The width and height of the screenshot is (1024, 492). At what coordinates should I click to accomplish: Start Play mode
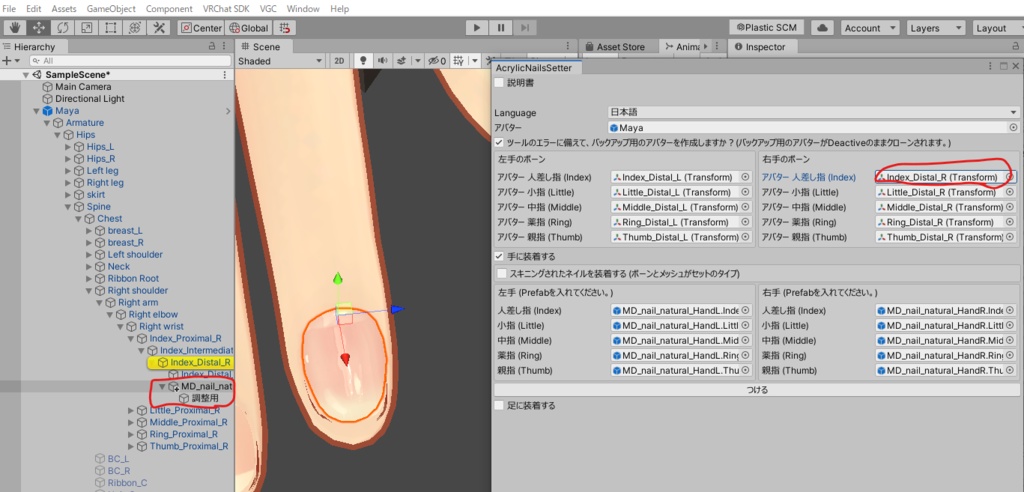point(477,28)
